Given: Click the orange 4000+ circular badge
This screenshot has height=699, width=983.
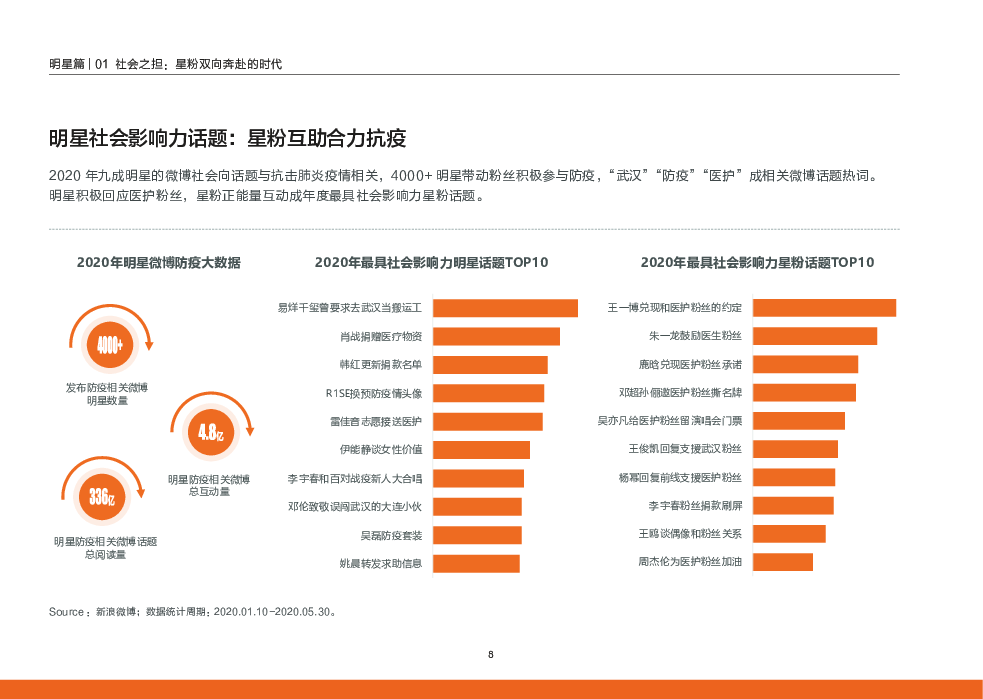Looking at the screenshot, I should (109, 345).
